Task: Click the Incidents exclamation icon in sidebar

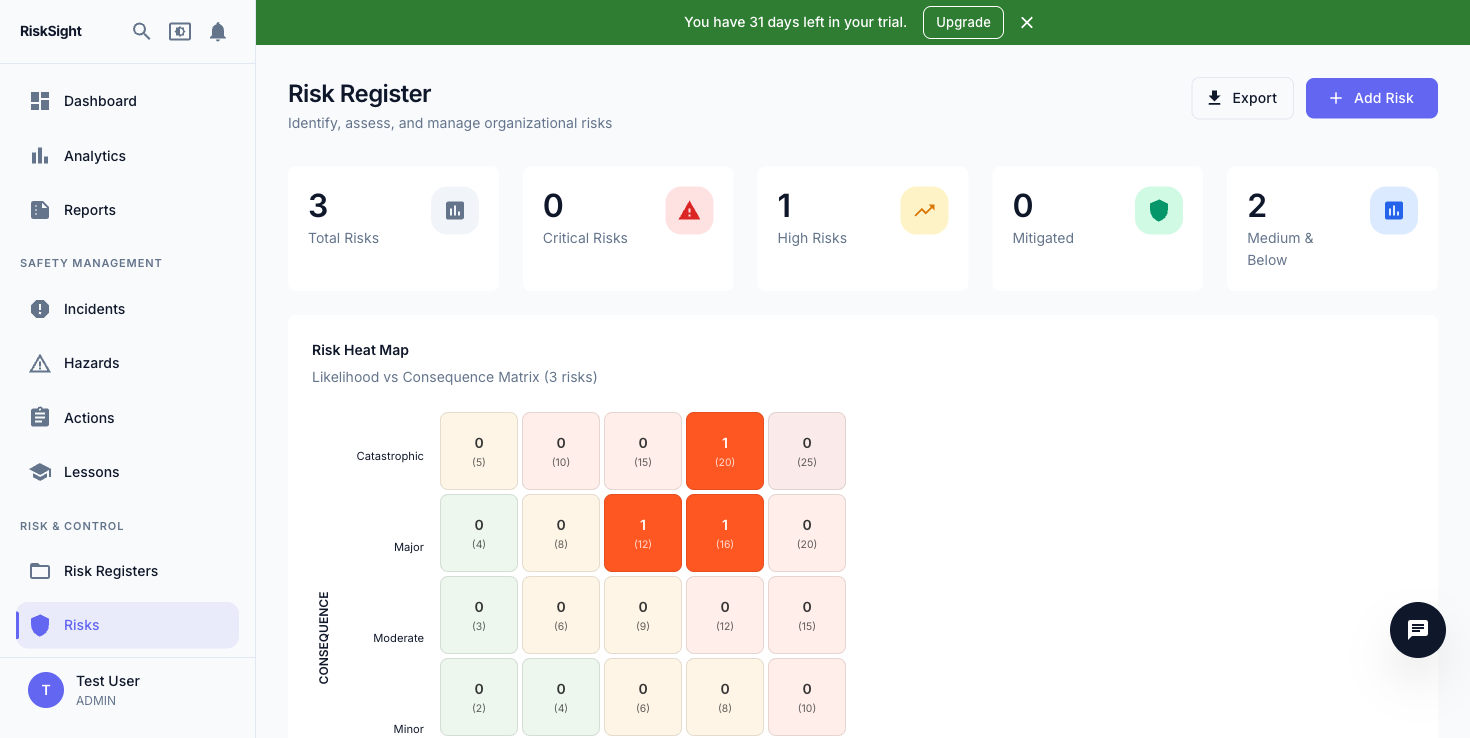Action: click(x=40, y=309)
